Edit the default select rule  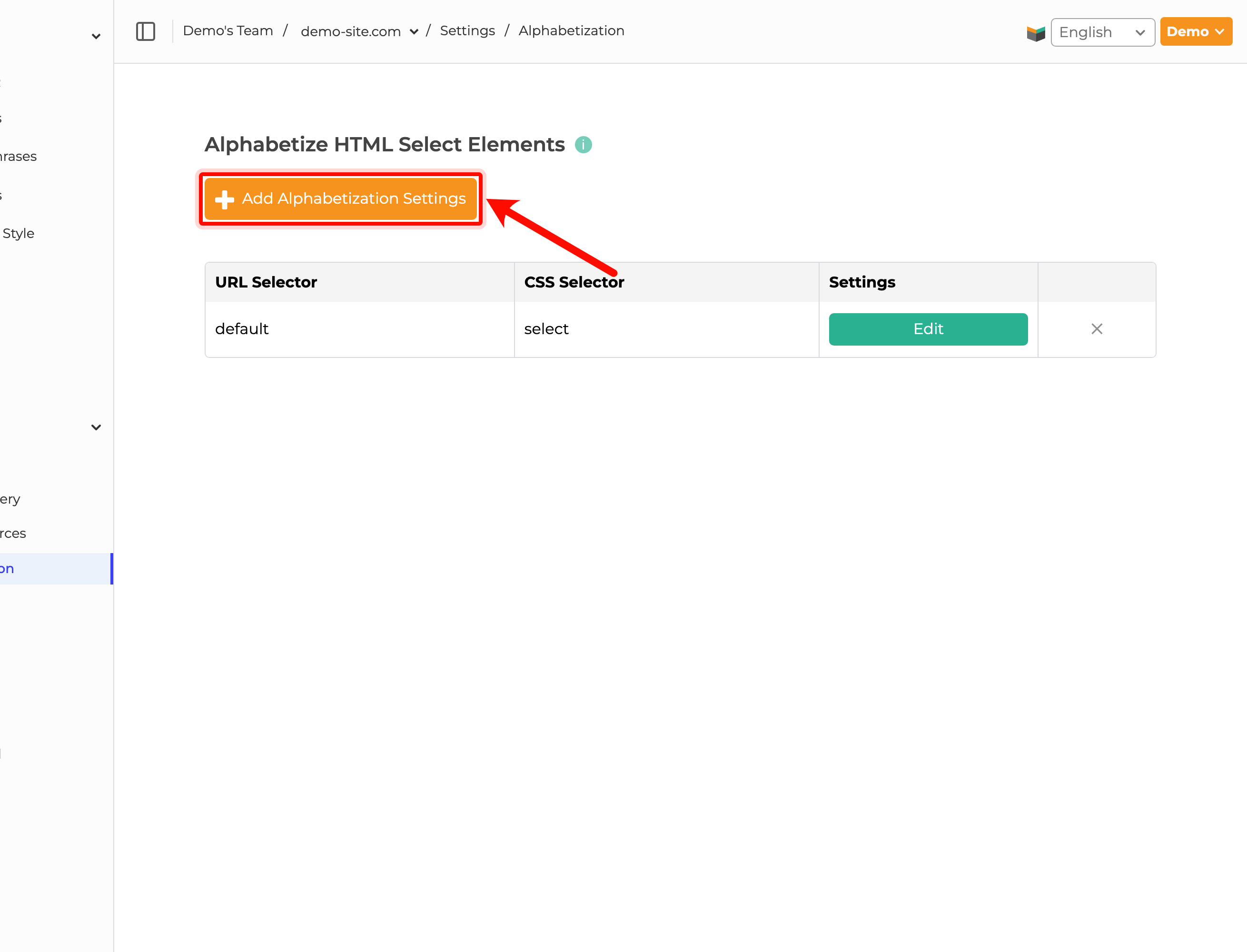(928, 329)
